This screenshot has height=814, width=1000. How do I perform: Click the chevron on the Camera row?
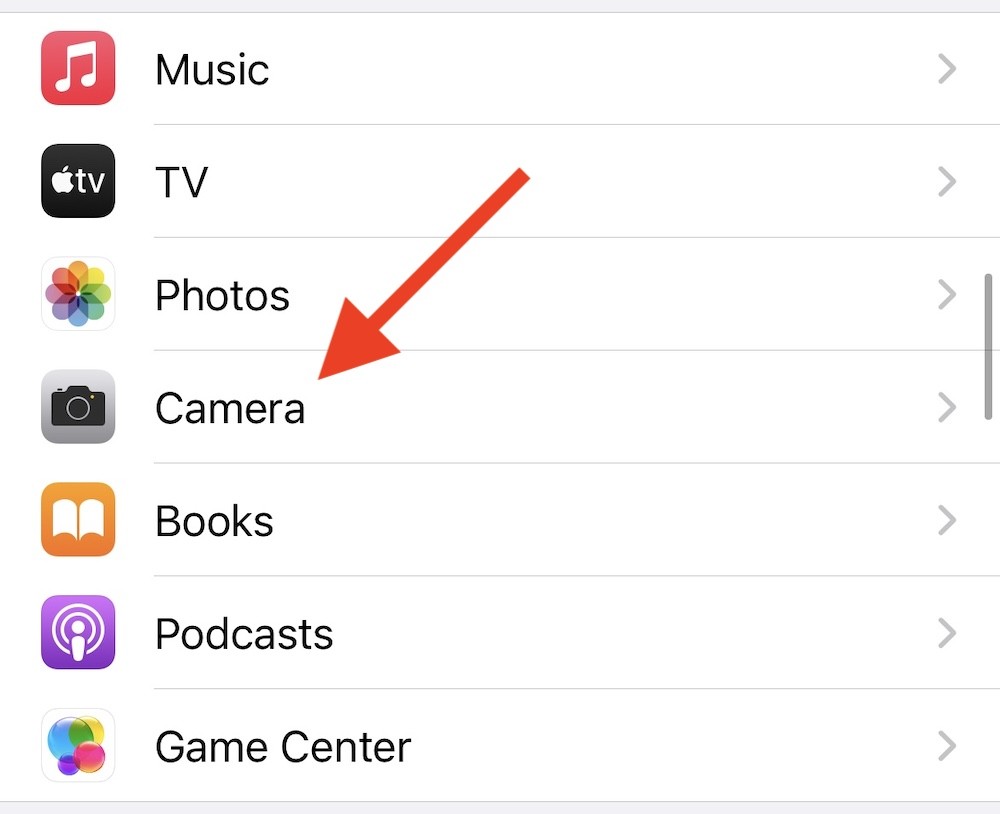point(946,408)
